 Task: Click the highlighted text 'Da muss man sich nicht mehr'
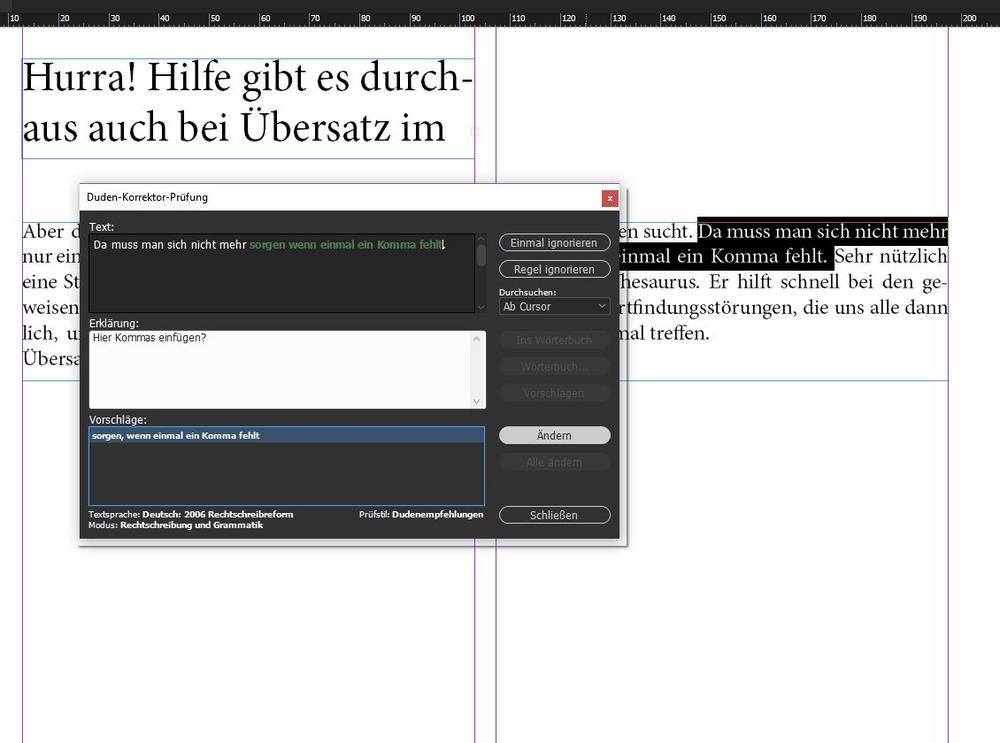pos(823,231)
